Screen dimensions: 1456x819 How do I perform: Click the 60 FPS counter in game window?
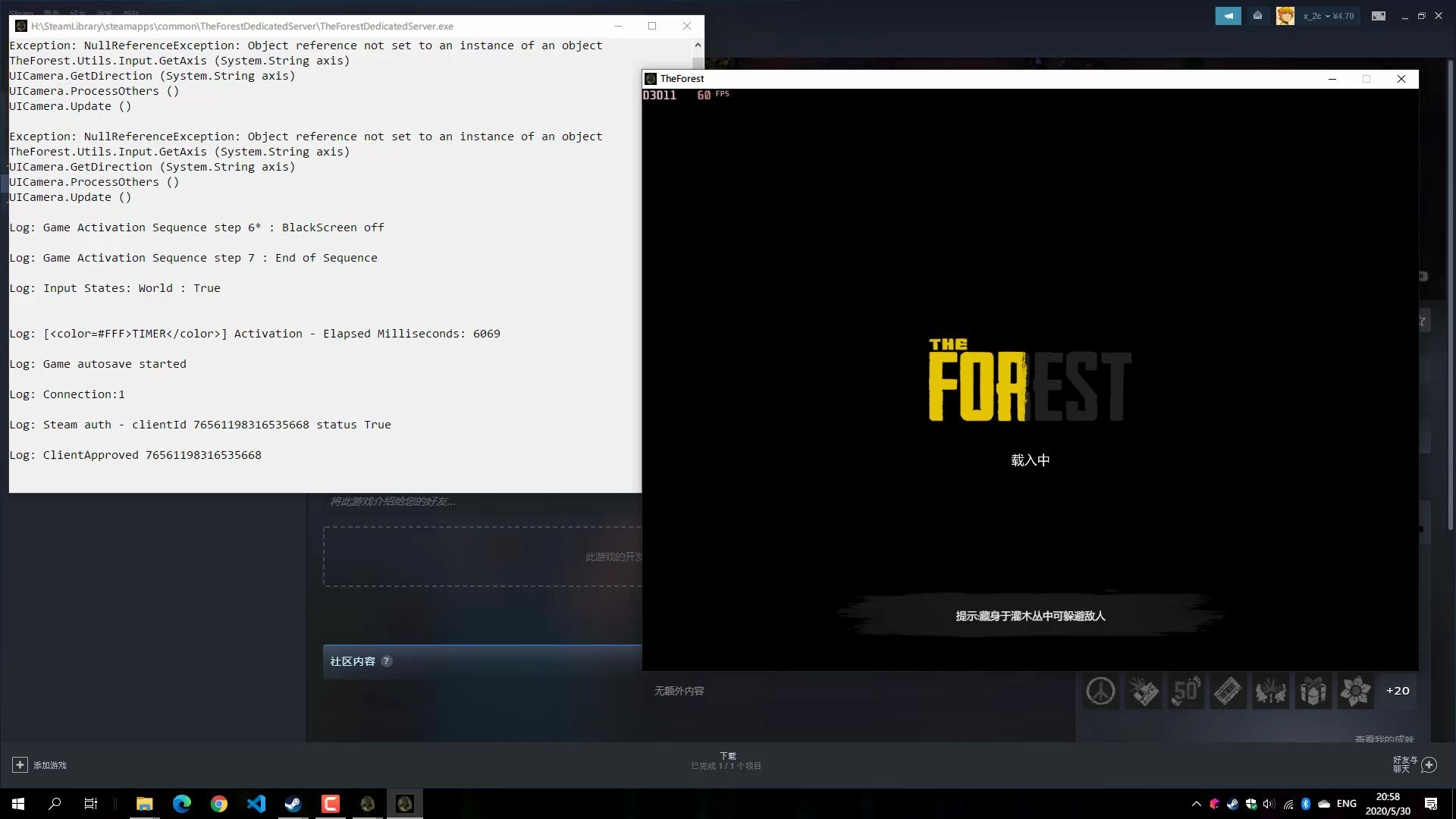tap(712, 95)
